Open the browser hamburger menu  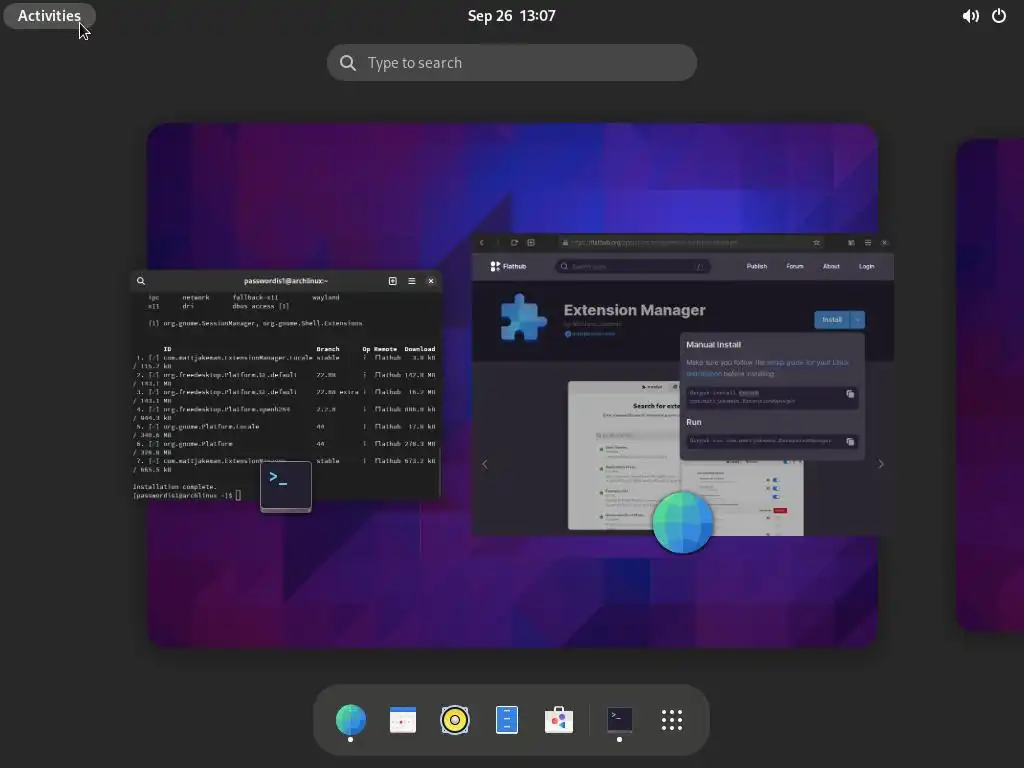[x=868, y=242]
